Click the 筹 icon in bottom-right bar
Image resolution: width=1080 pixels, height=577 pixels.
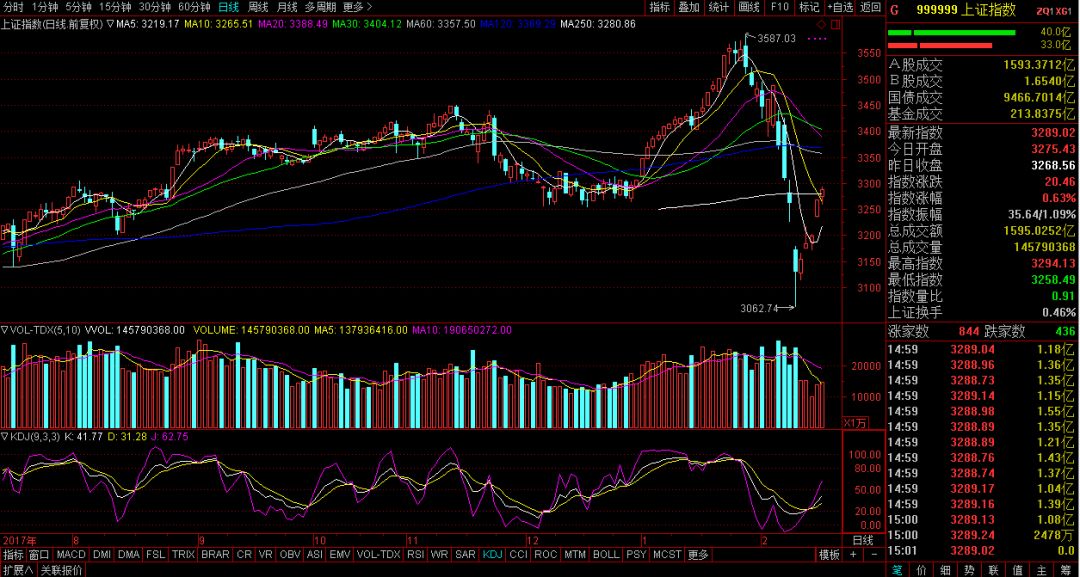tap(1067, 569)
